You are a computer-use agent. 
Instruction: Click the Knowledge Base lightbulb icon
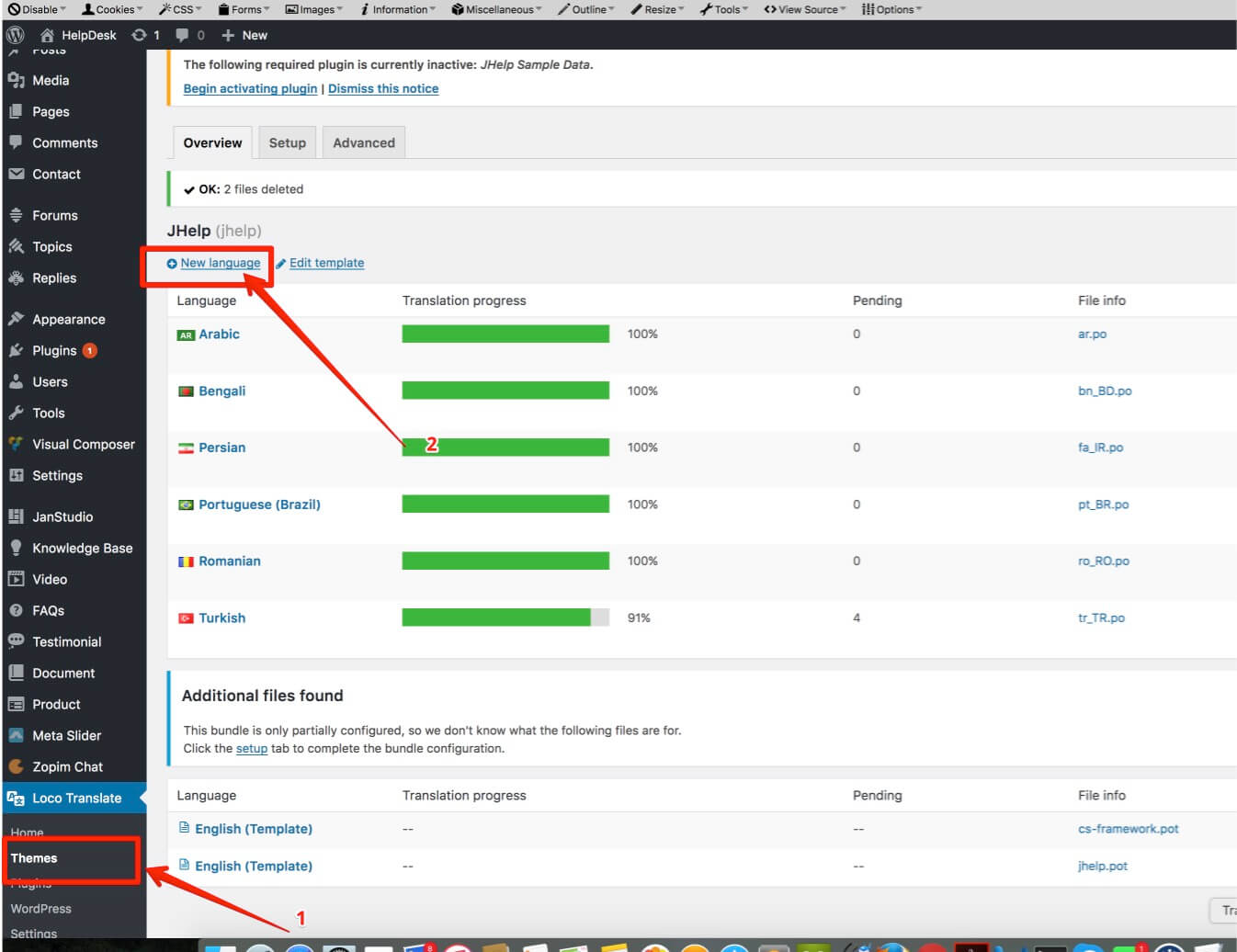16,548
